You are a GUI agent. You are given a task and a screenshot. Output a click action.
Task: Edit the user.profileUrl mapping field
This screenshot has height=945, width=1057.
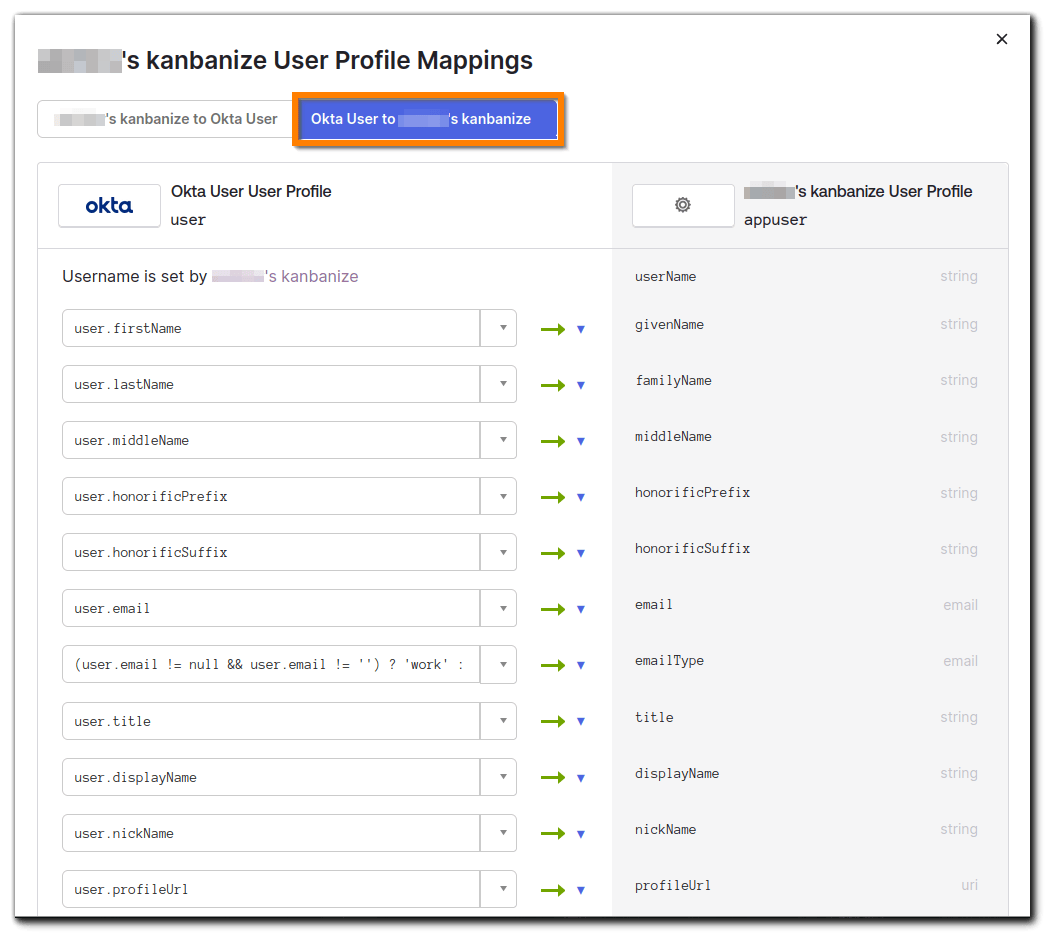click(271, 889)
